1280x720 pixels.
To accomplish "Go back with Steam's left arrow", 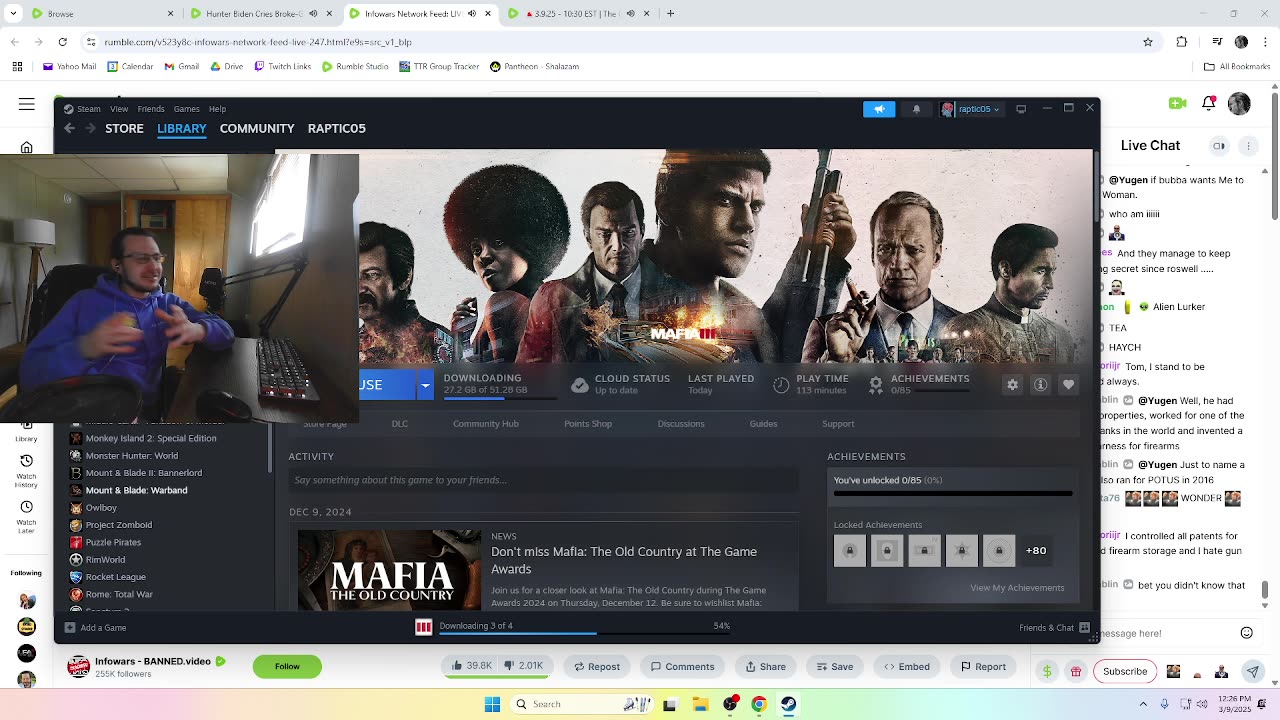I will point(69,128).
